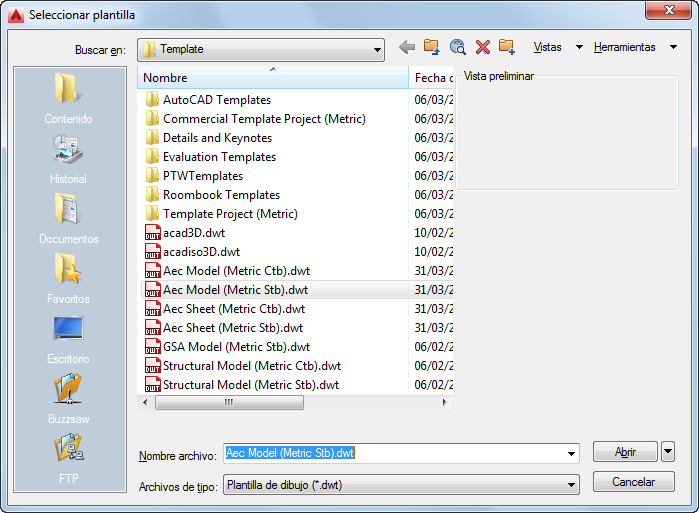Create a new folder with toolbar icon
The height and width of the screenshot is (513, 699).
507,47
